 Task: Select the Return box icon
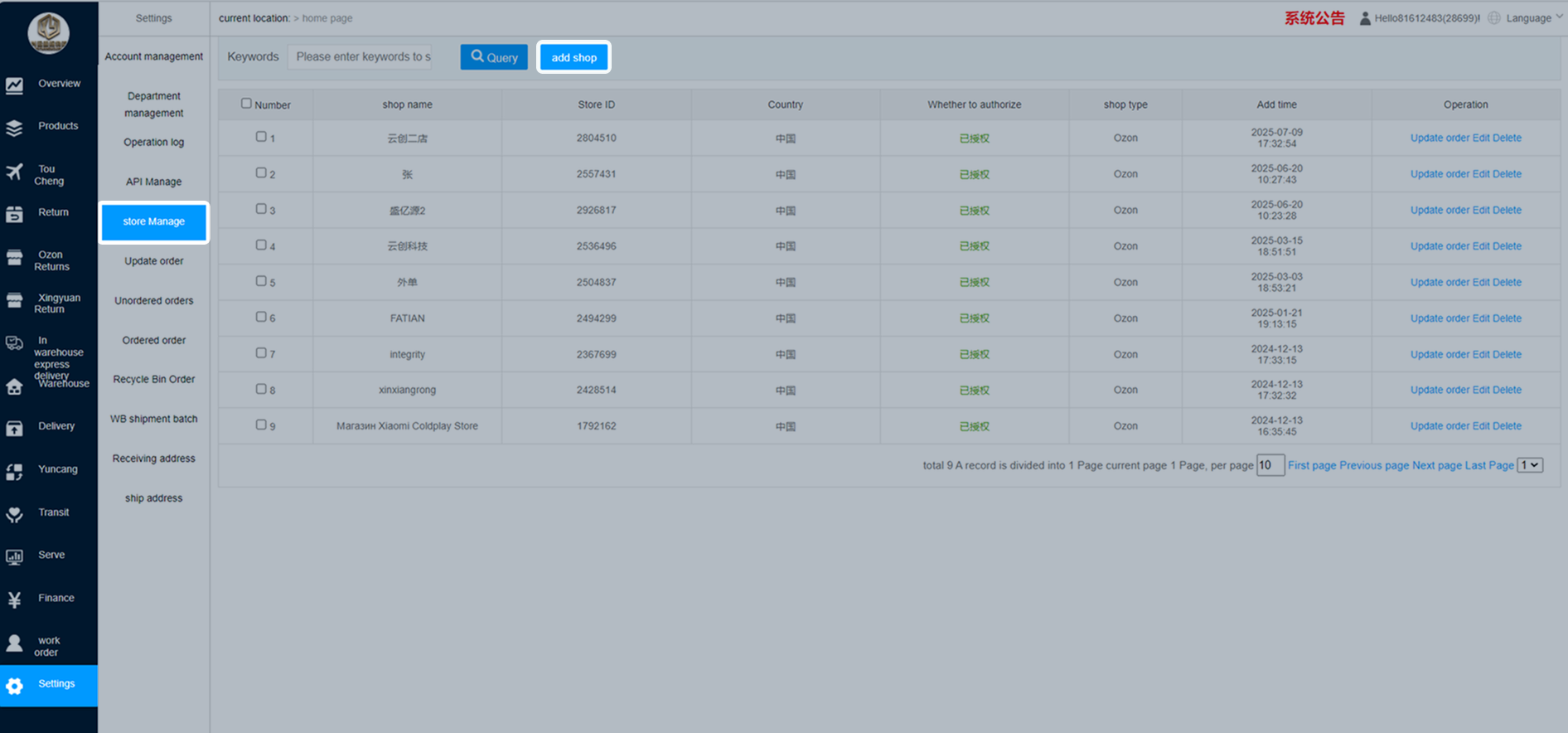pos(14,214)
